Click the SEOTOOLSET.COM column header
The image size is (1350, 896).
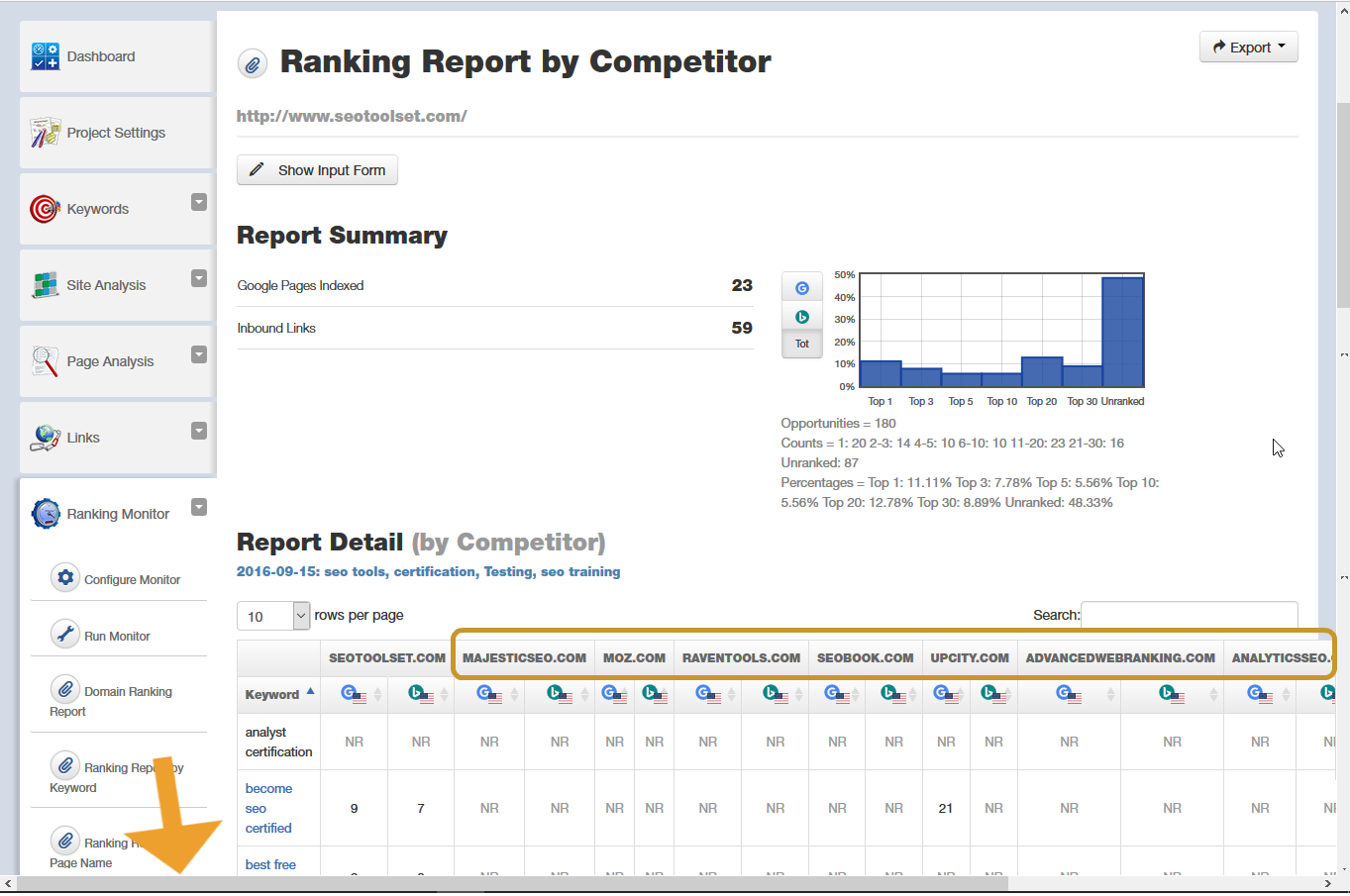(x=387, y=657)
